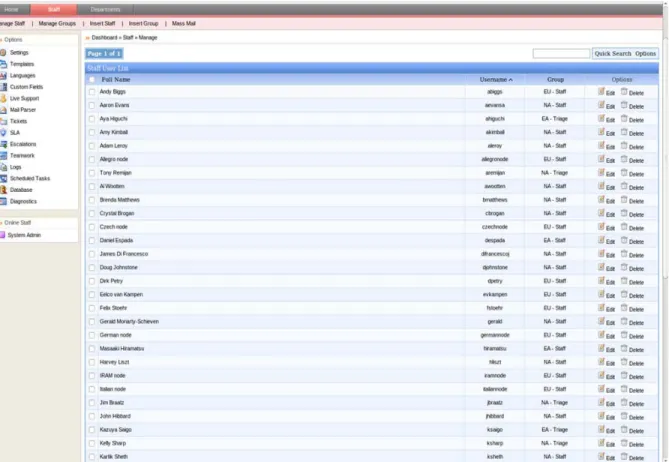Open the Scheduled Tasks icon
Screen dimensions: 669x462
pyautogui.click(x=3, y=178)
